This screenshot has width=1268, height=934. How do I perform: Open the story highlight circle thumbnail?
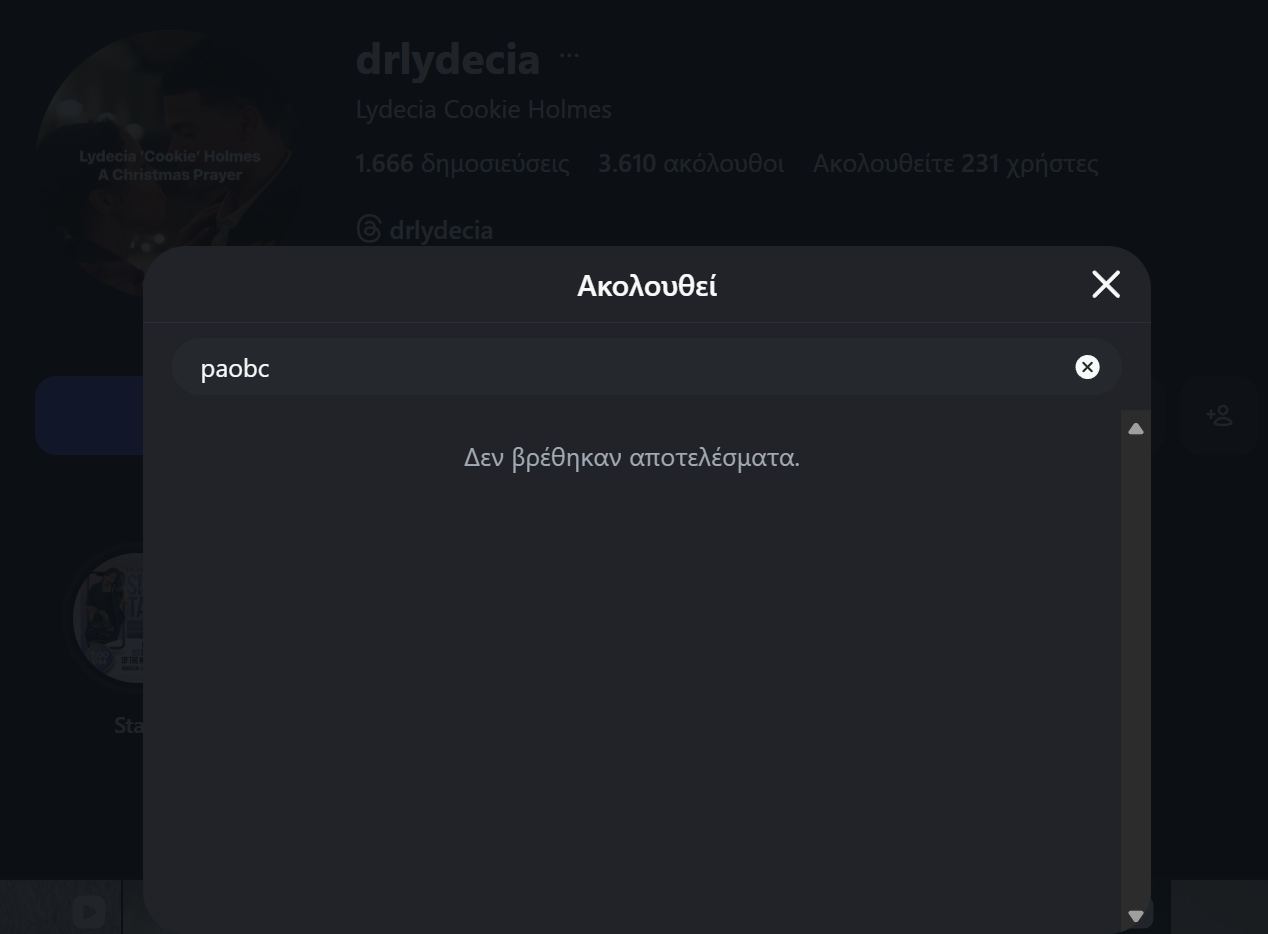pos(108,618)
